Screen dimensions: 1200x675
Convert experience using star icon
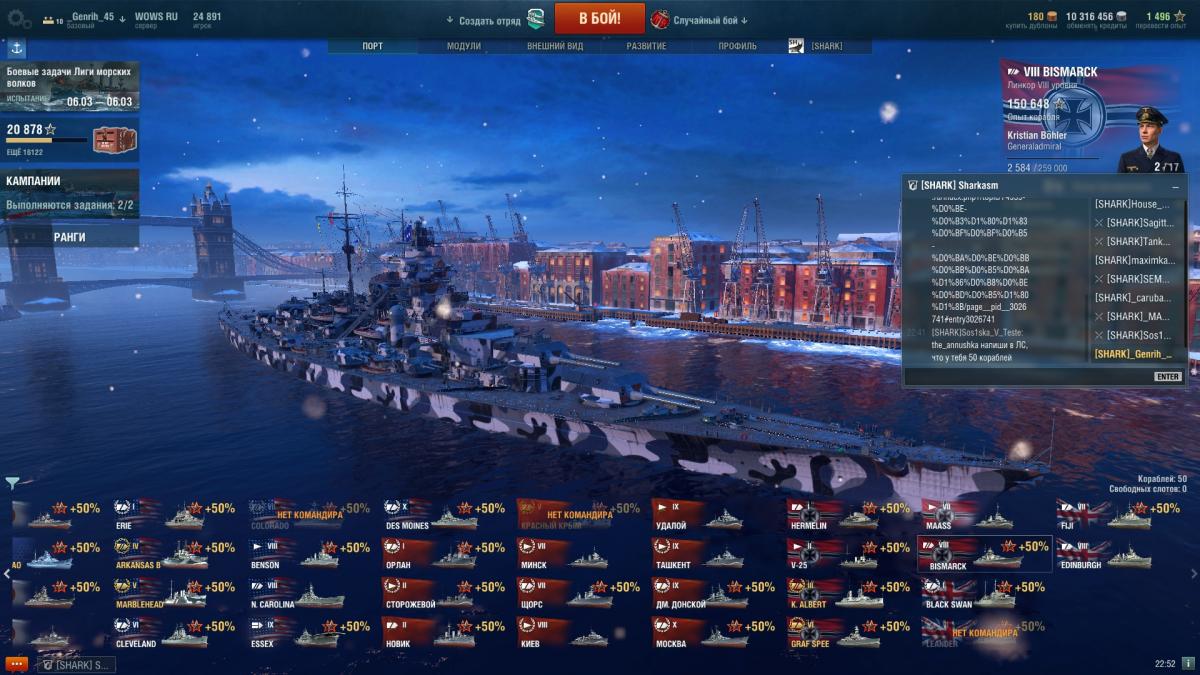tap(1179, 16)
